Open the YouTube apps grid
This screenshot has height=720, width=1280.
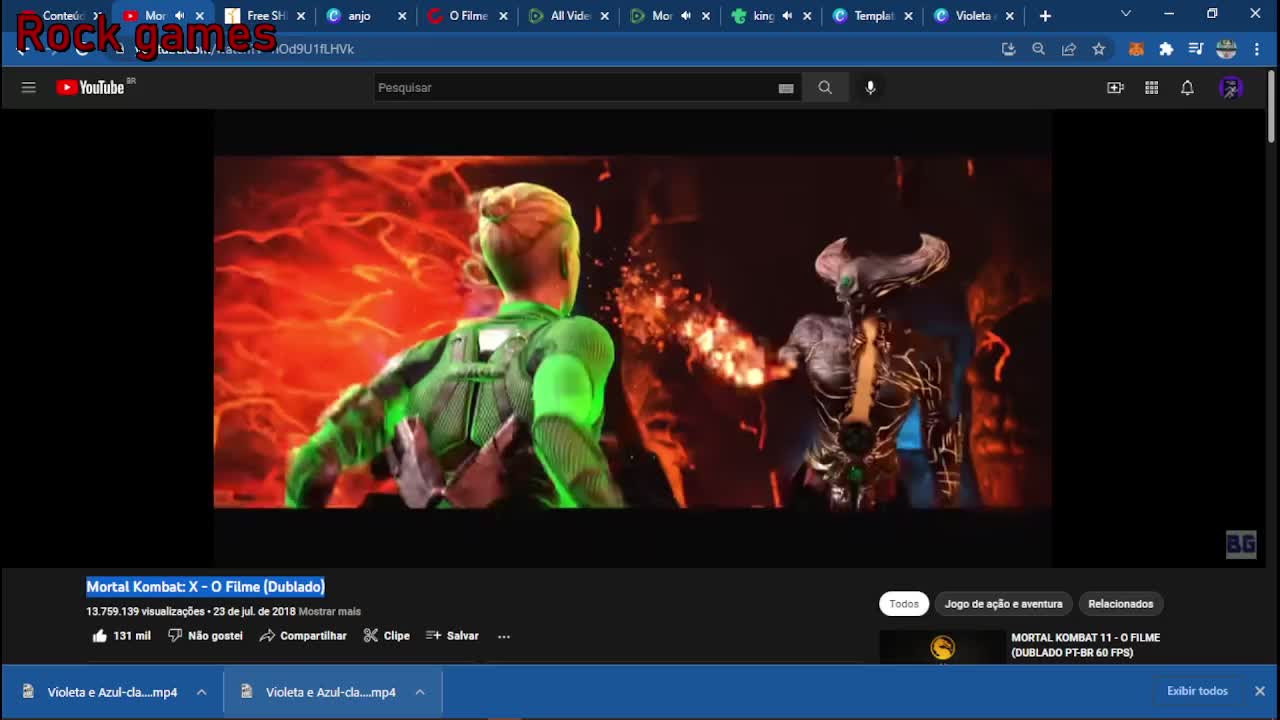point(1151,88)
